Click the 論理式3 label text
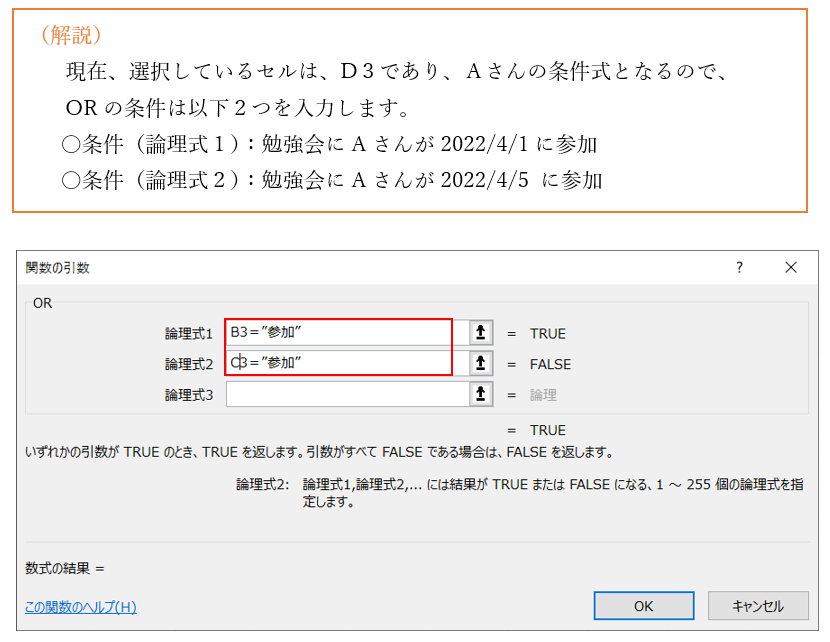 coord(189,395)
